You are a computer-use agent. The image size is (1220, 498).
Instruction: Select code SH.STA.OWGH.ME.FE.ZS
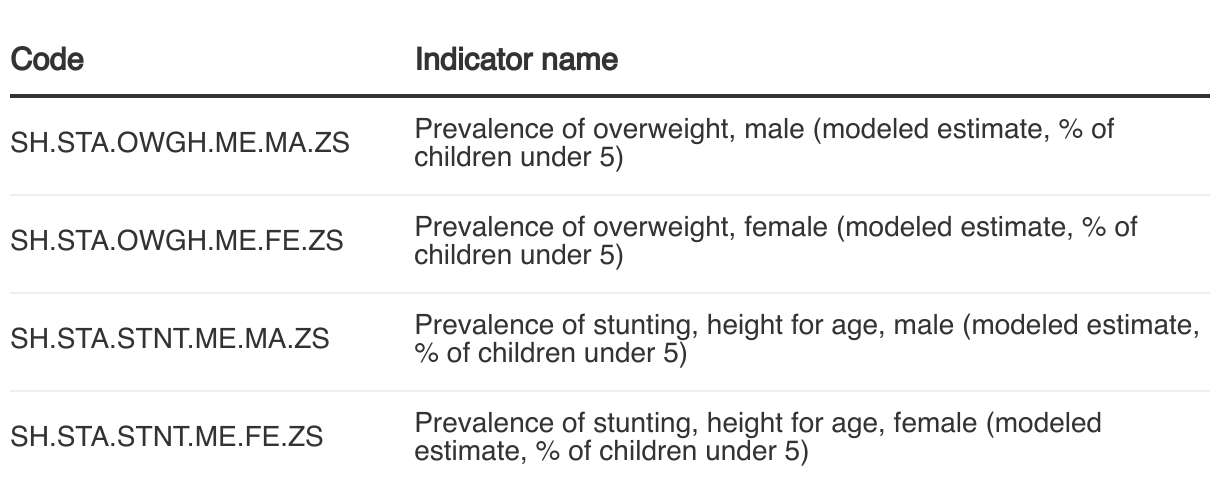point(177,242)
